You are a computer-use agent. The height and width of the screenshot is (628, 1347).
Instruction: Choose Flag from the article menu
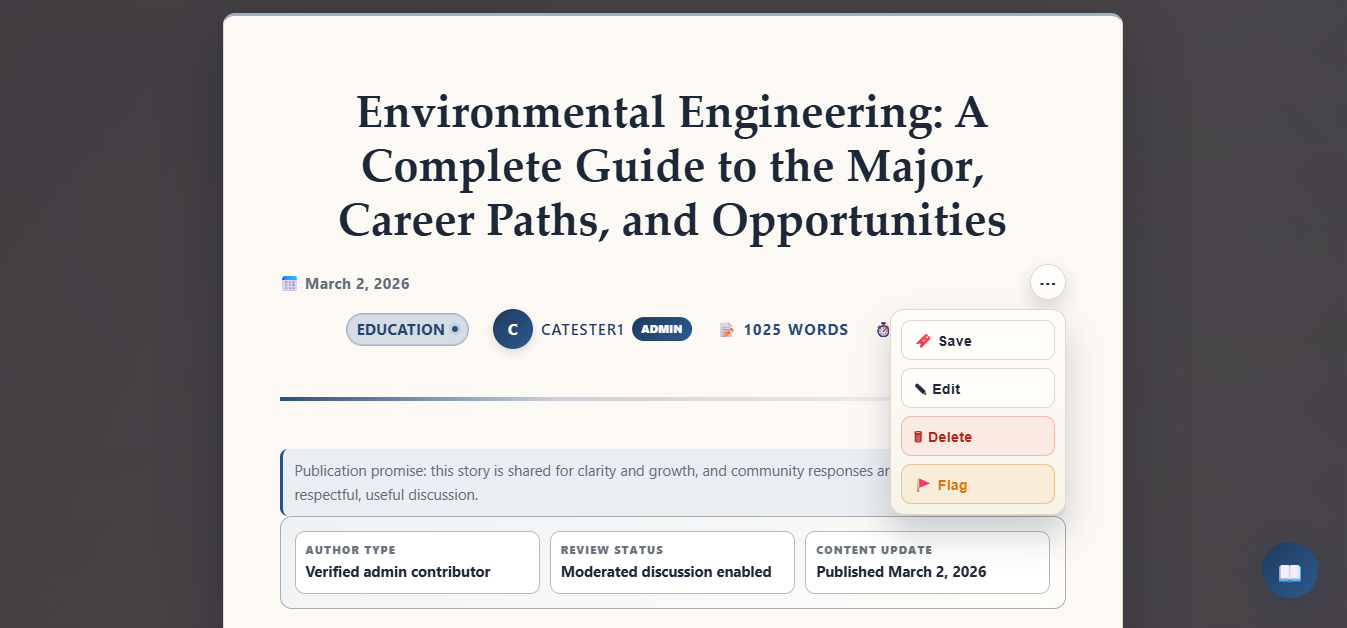977,485
